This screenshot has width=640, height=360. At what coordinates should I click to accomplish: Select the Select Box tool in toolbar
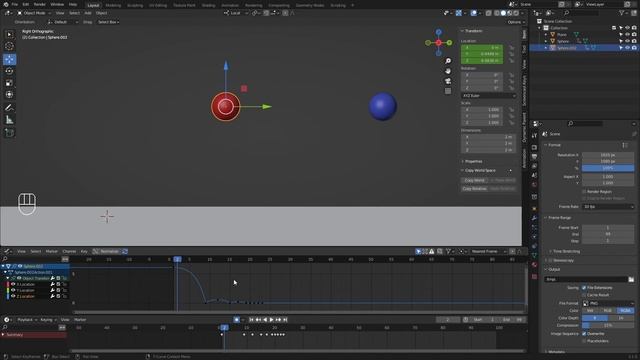[9, 35]
